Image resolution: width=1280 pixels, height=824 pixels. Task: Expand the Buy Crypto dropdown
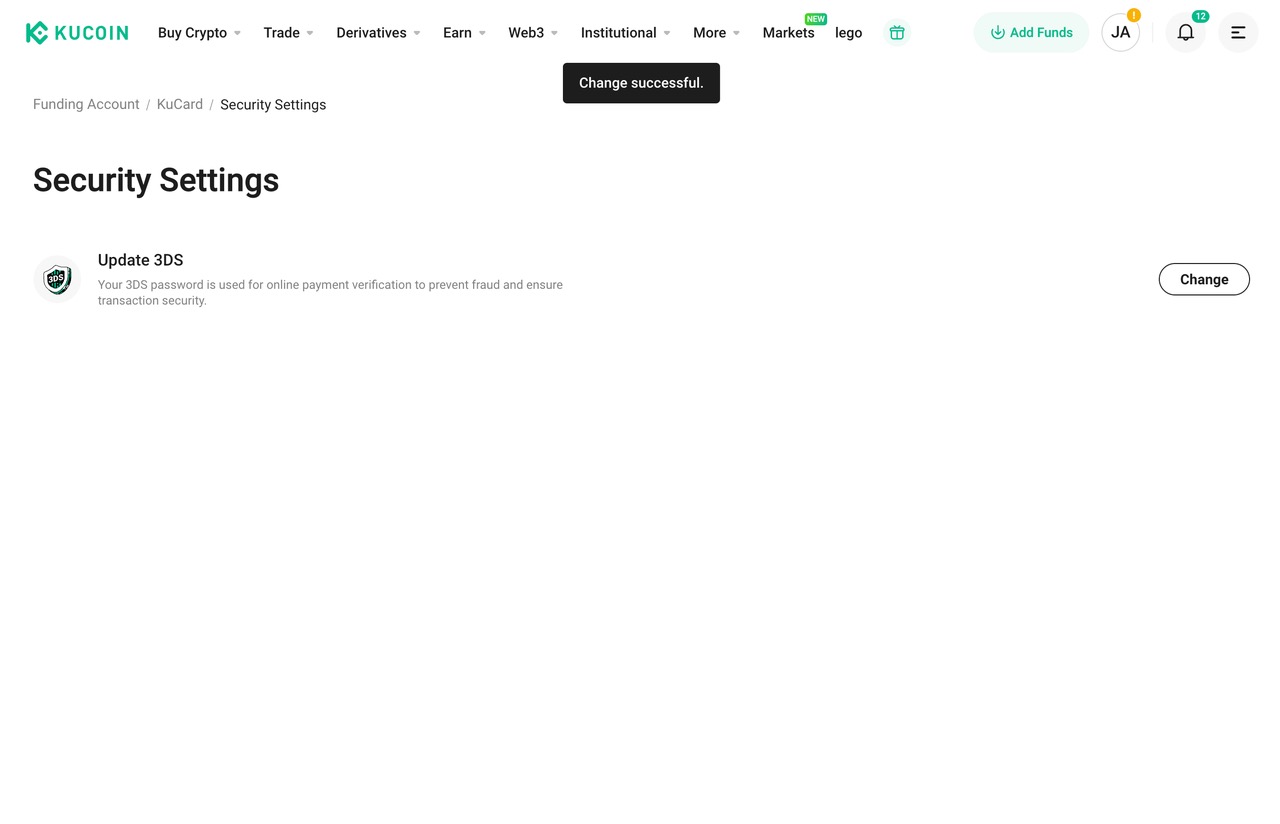coord(199,33)
